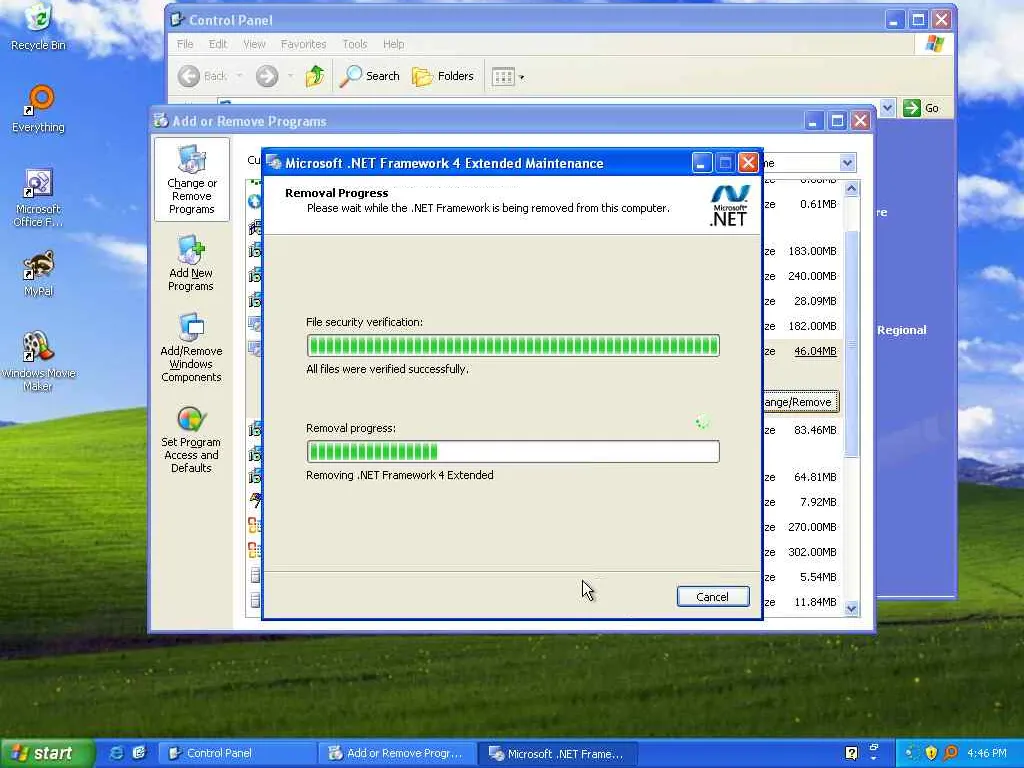Screen dimensions: 1024x768
Task: Click the Go button by the address bar
Action: [921, 108]
